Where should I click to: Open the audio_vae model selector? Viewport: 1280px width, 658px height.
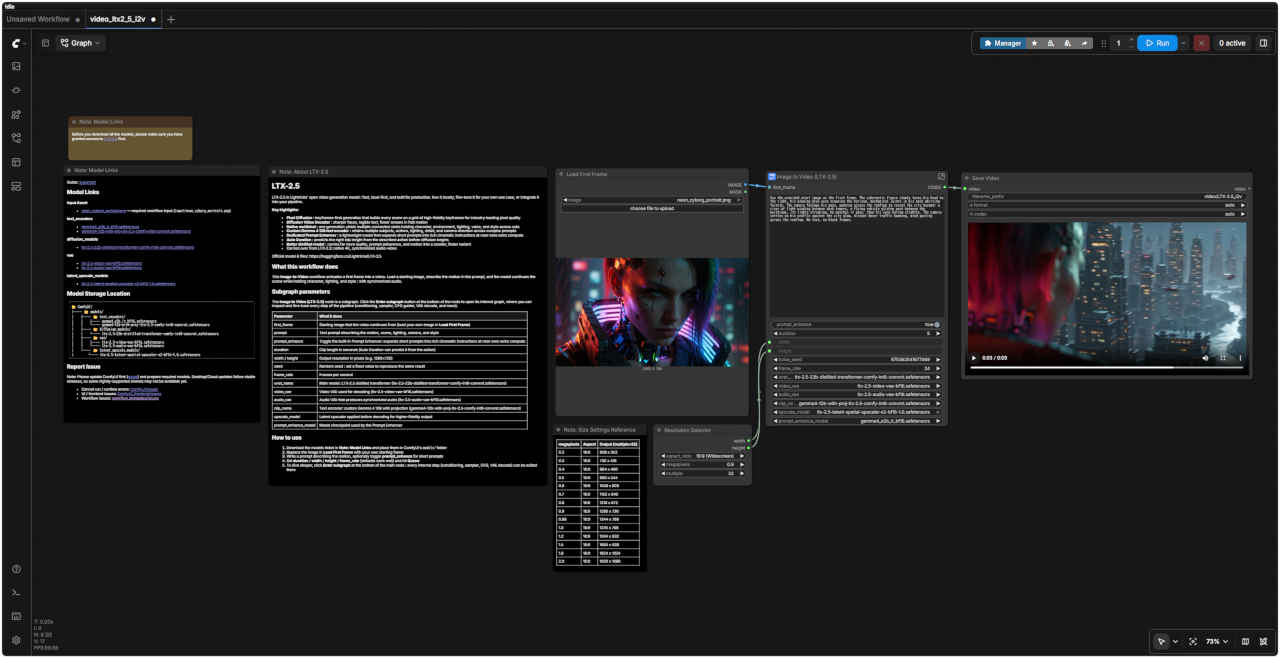[x=857, y=394]
